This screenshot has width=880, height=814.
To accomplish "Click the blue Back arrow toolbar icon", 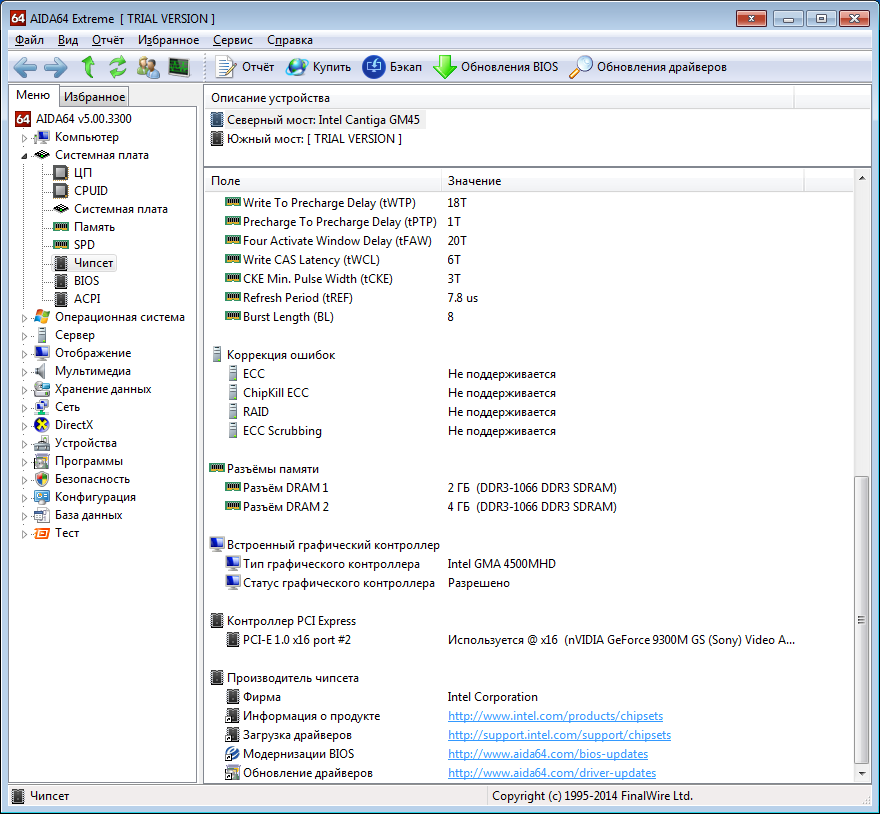I will click(25, 67).
